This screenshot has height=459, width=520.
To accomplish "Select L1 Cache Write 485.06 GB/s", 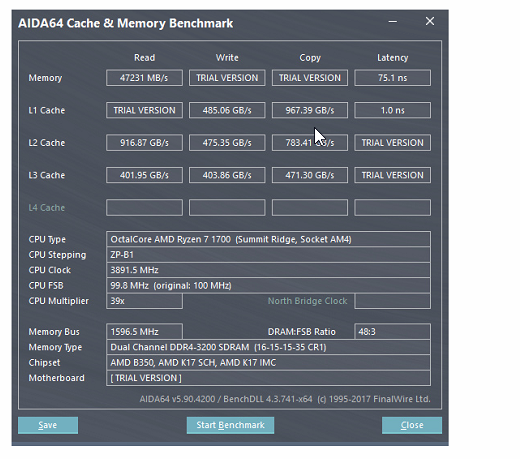I will click(x=227, y=110).
